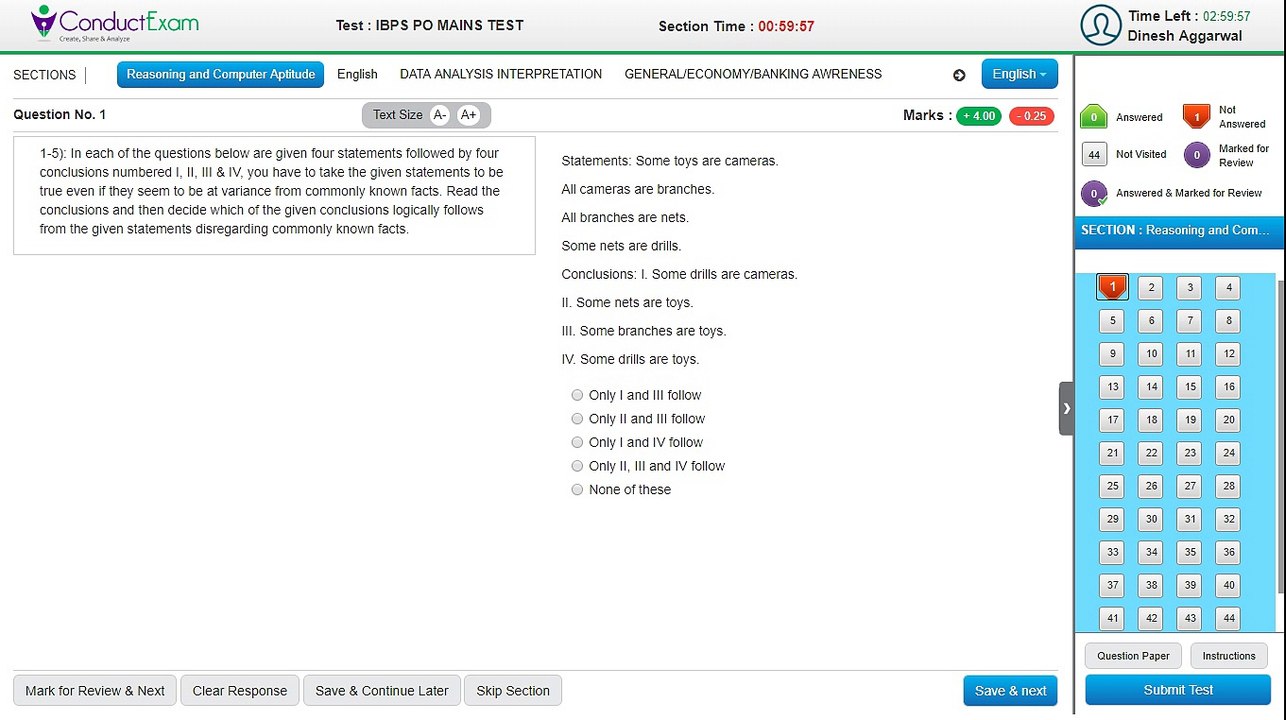
Task: Click the red Not Answered legend icon
Action: [x=1196, y=117]
